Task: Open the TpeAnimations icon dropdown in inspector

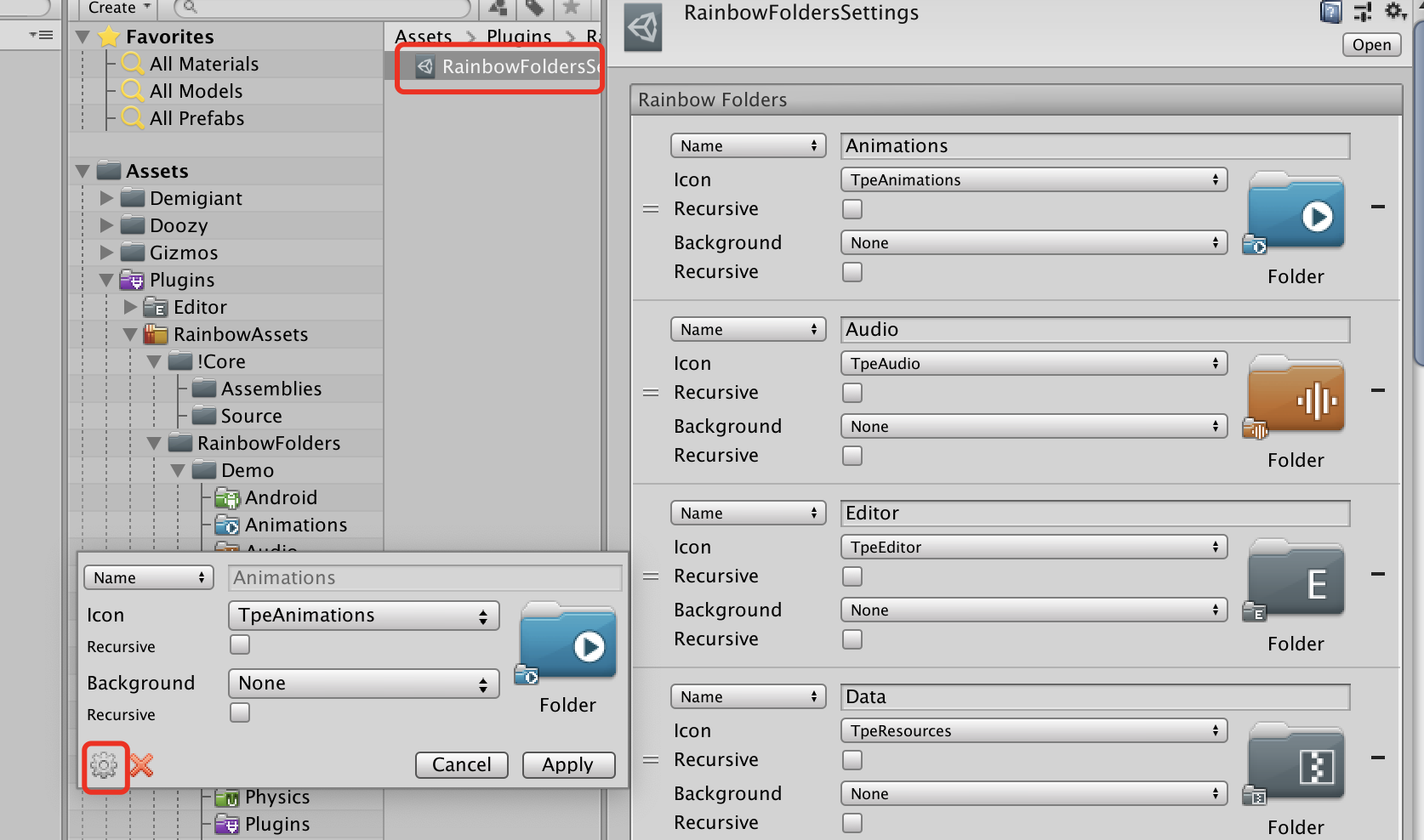Action: 1034,179
